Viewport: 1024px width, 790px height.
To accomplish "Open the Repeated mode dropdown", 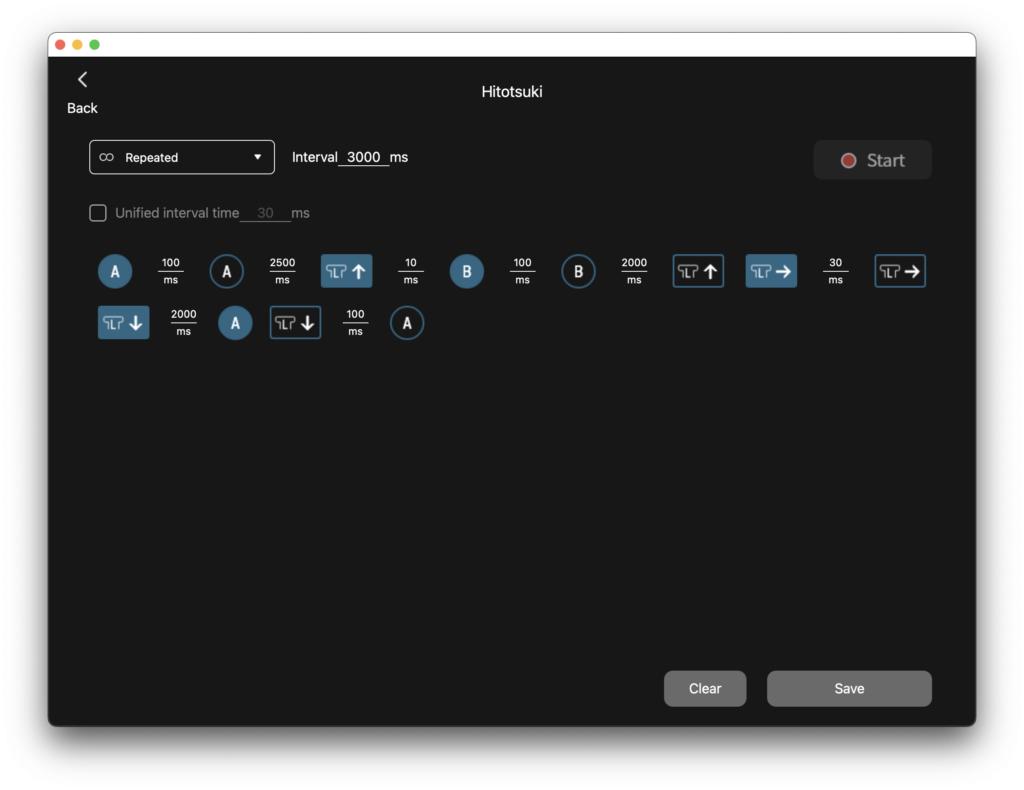I will pos(182,157).
